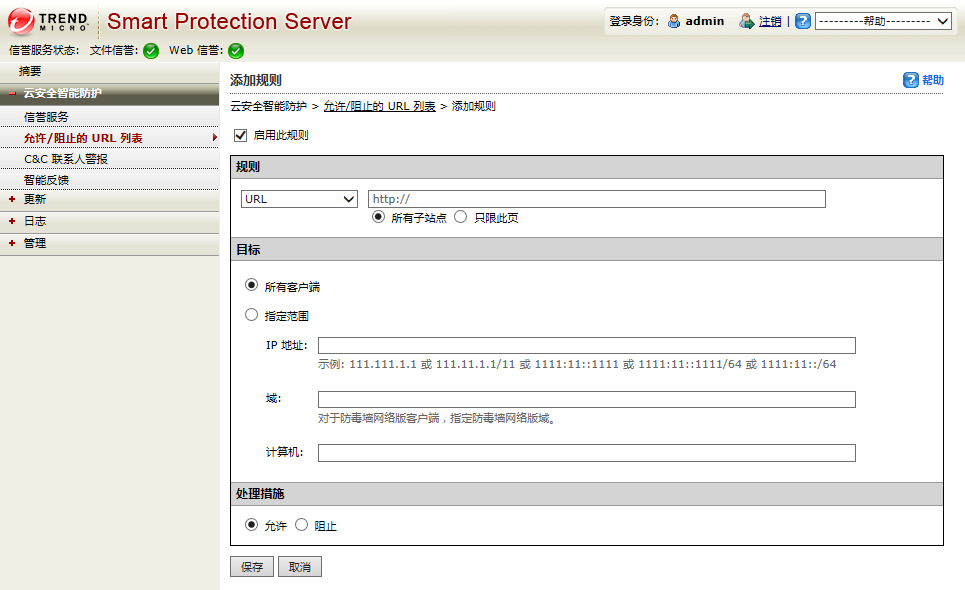Click the file reputation green check icon
Screen dimensions: 965x590
[x=151, y=51]
